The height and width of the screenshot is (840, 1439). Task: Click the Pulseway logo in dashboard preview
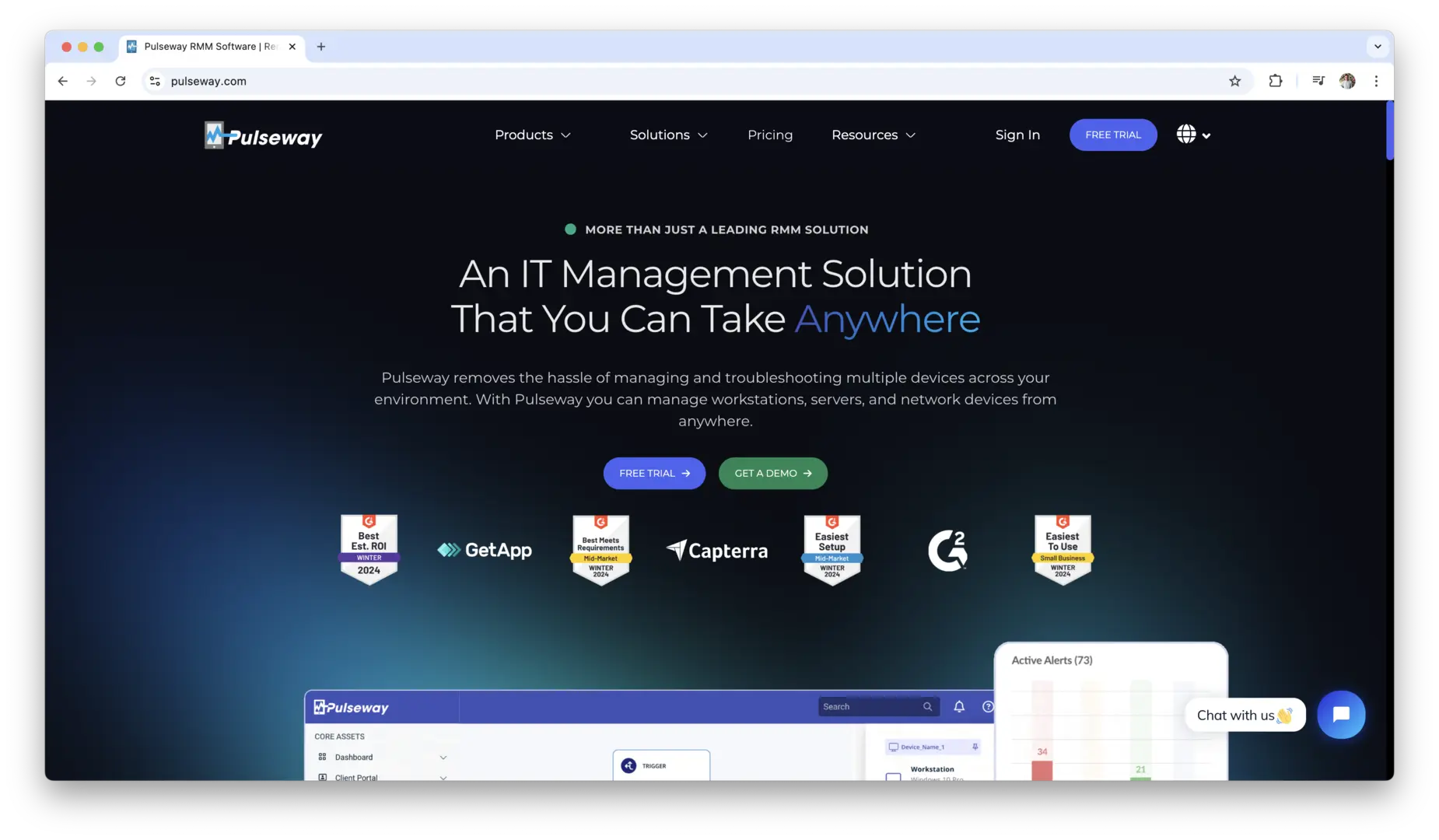[351, 707]
